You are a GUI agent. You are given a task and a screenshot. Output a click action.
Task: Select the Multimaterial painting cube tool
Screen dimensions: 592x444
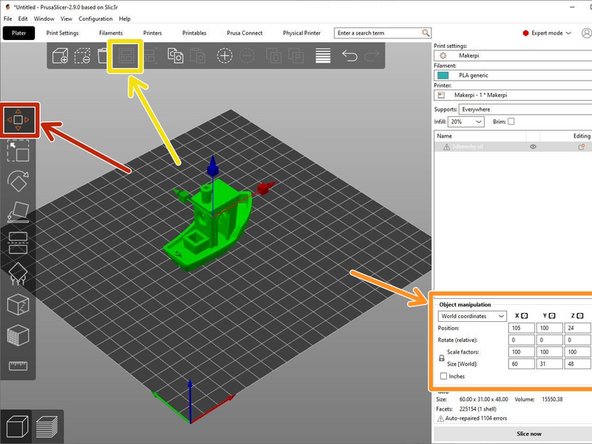pos(18,335)
